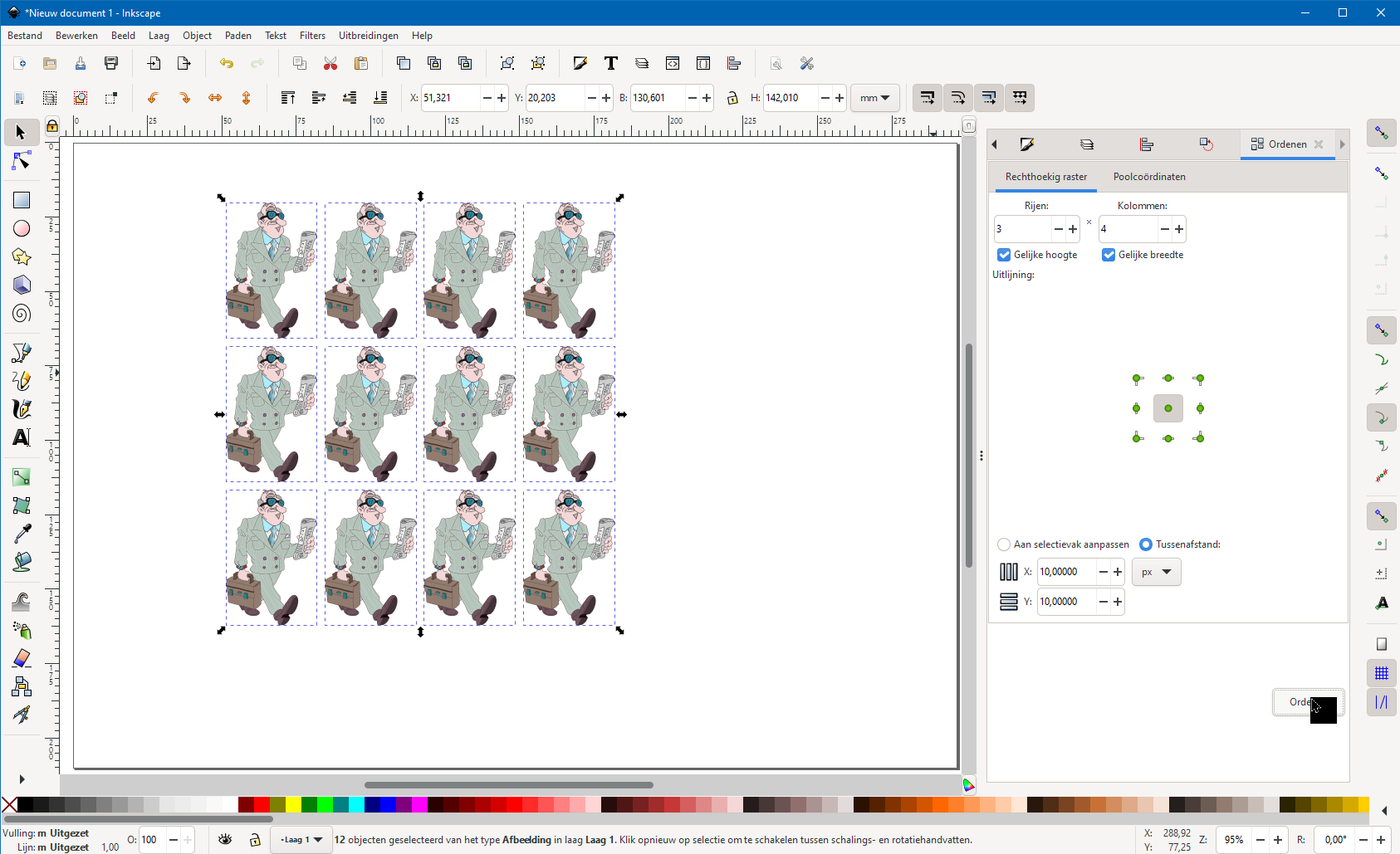The image size is (1400, 854).
Task: Close the Ordenen panel tab
Action: tap(1319, 144)
